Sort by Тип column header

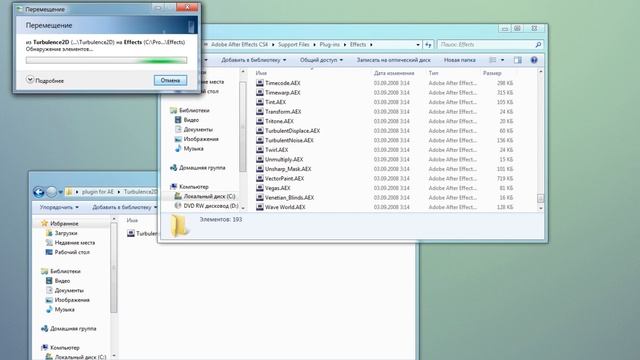(x=433, y=73)
